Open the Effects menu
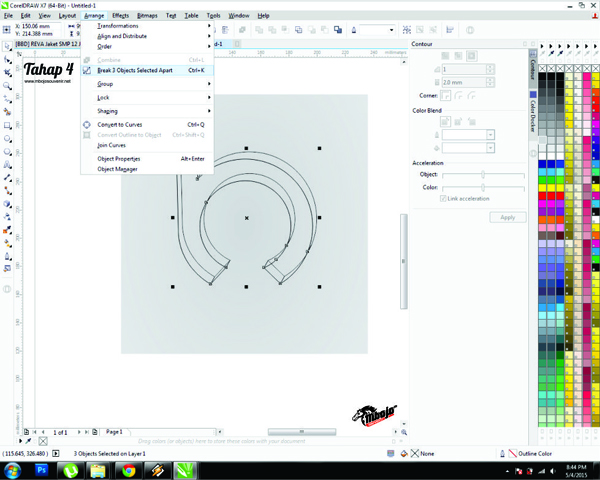 (120, 16)
